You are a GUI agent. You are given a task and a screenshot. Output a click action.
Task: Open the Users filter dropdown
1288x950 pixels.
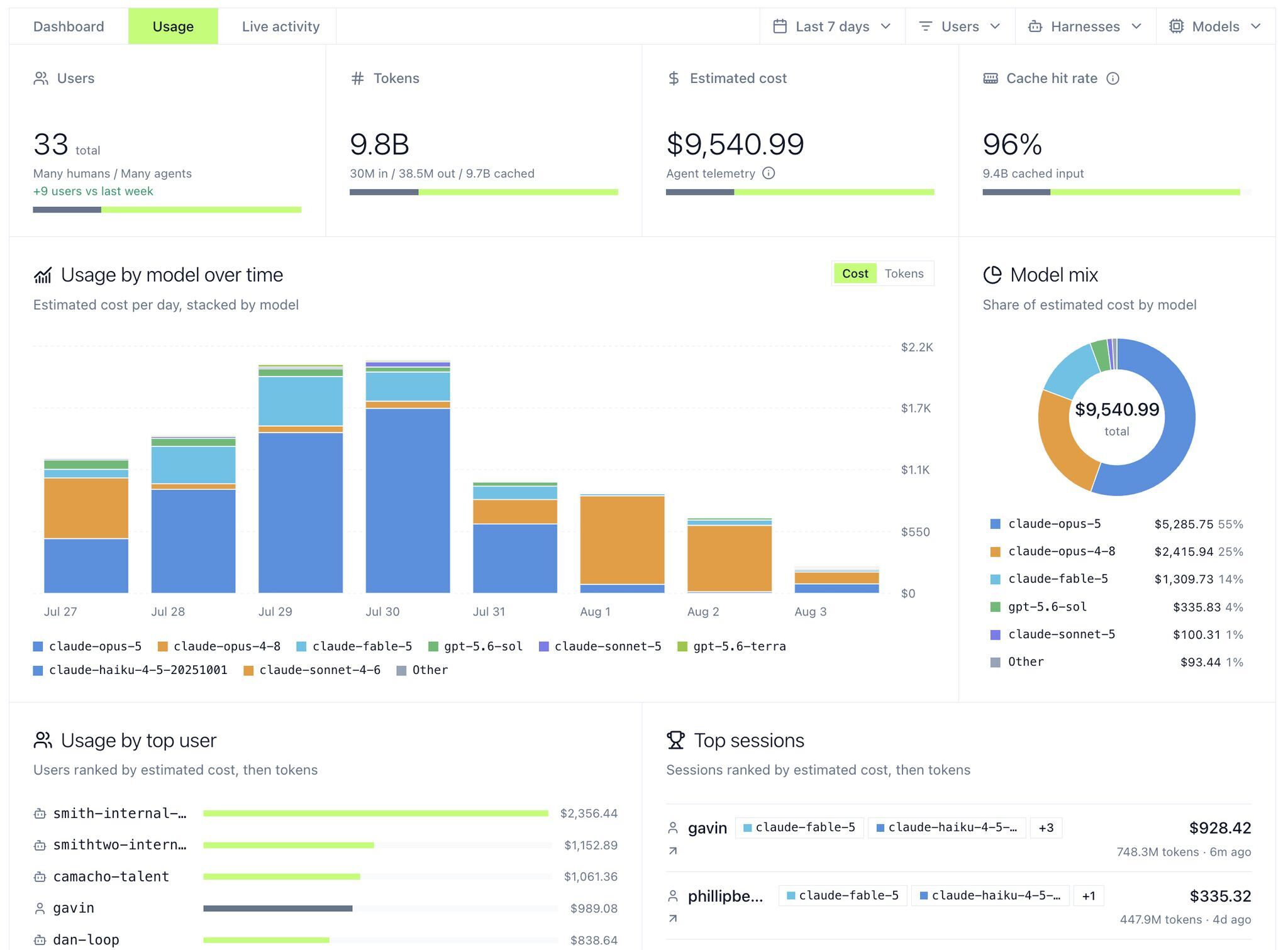[960, 26]
